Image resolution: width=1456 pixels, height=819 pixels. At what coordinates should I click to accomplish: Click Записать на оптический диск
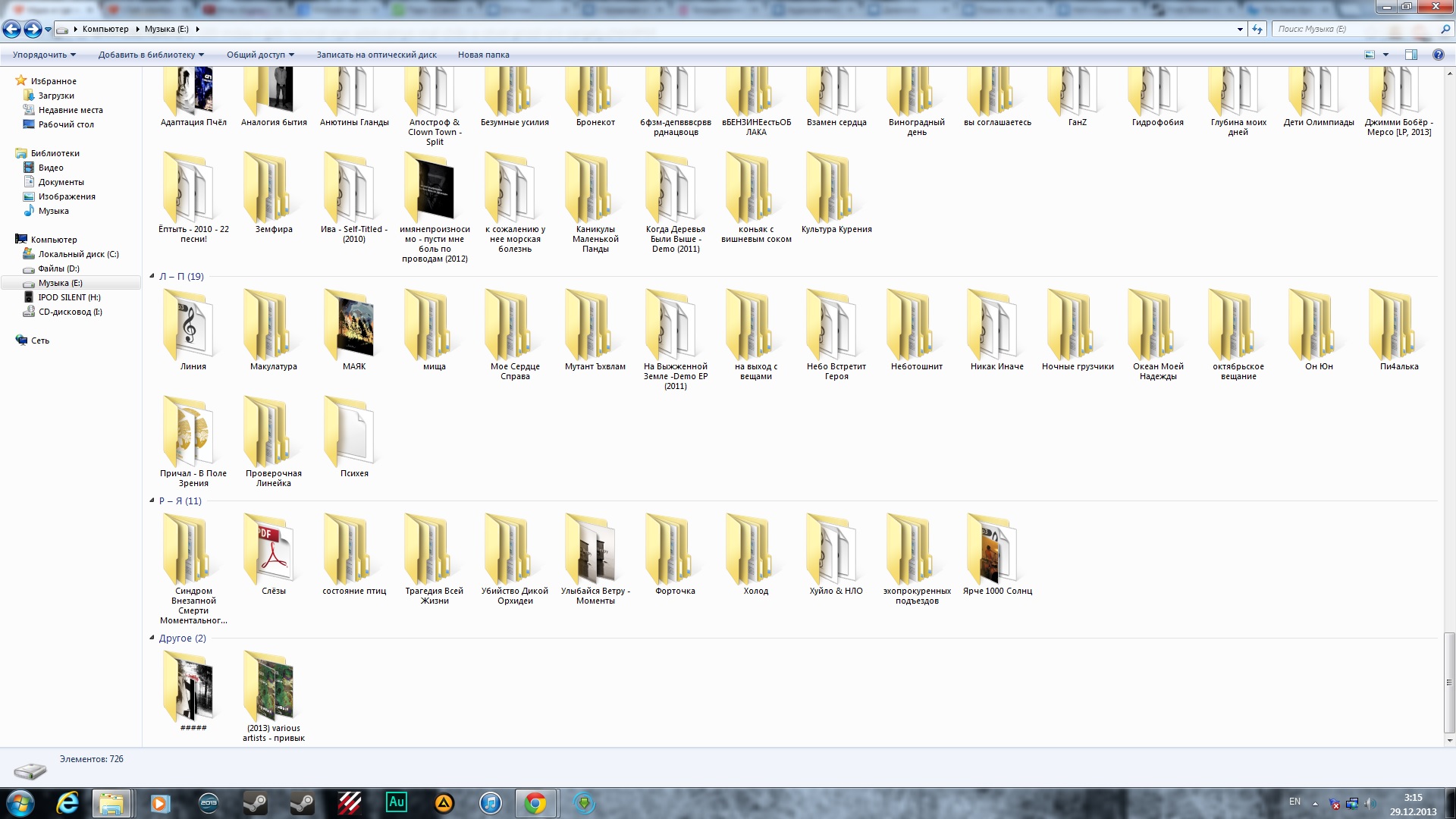tap(376, 55)
